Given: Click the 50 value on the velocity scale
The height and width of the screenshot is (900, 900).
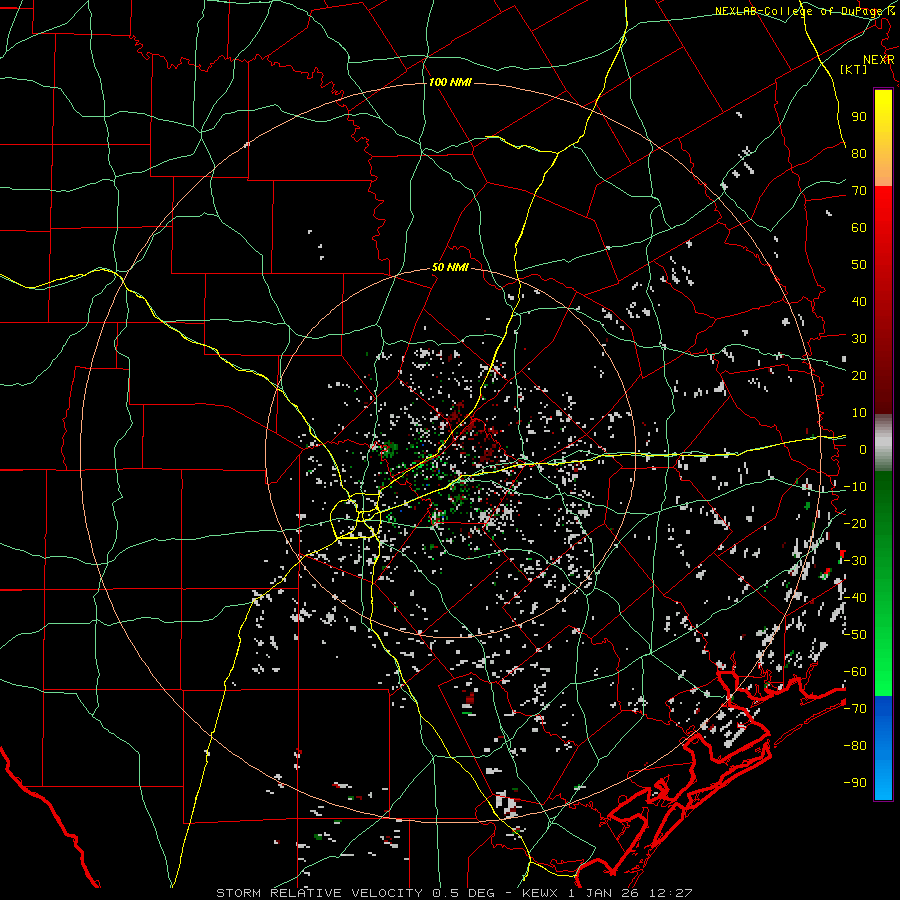Looking at the screenshot, I should (859, 265).
